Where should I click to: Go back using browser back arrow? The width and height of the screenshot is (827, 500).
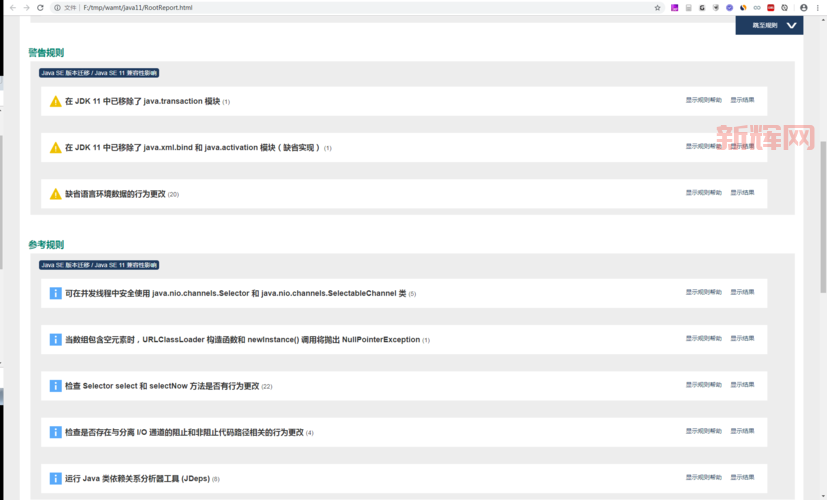point(11,7)
